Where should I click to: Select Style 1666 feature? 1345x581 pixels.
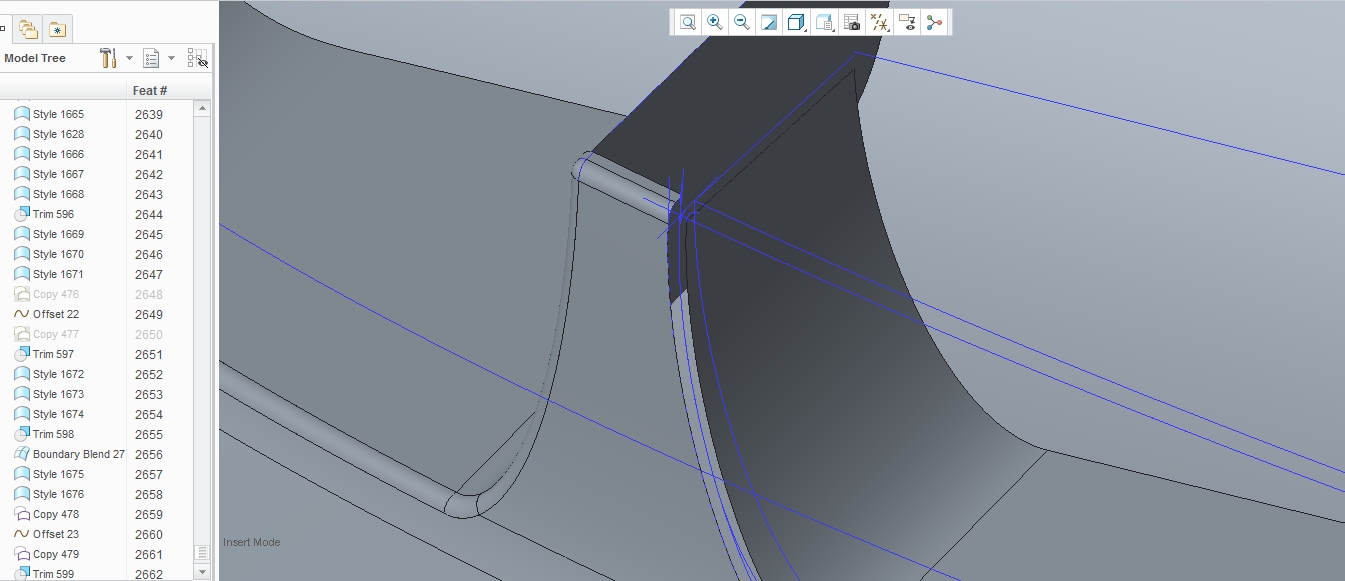(58, 154)
